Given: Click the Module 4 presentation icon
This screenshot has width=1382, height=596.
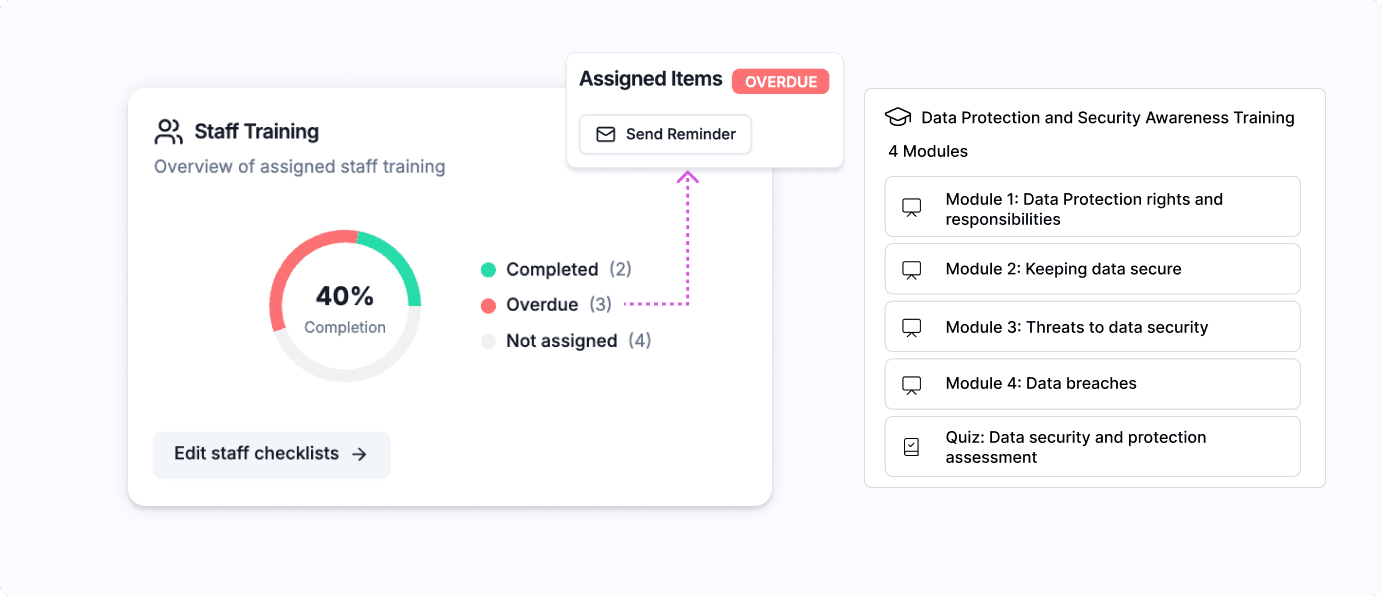Looking at the screenshot, I should (x=911, y=385).
